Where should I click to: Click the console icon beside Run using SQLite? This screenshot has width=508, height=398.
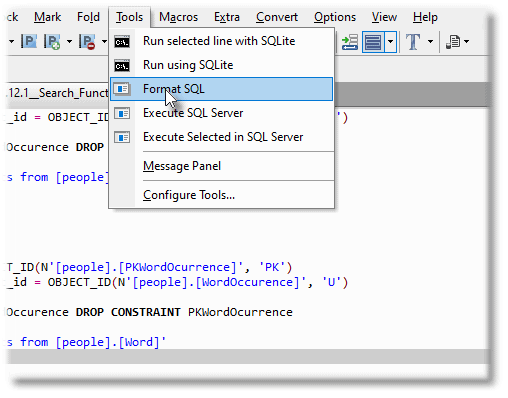(122, 66)
